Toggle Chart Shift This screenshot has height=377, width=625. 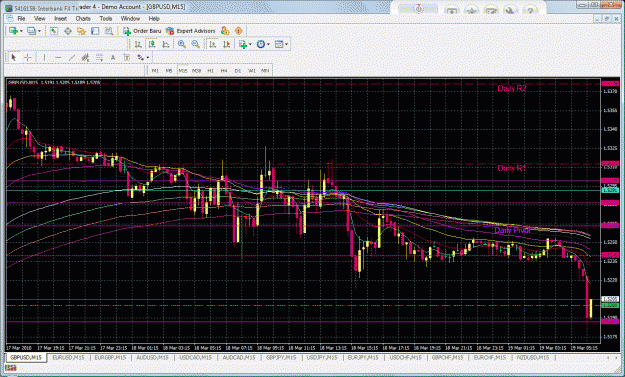tap(226, 44)
